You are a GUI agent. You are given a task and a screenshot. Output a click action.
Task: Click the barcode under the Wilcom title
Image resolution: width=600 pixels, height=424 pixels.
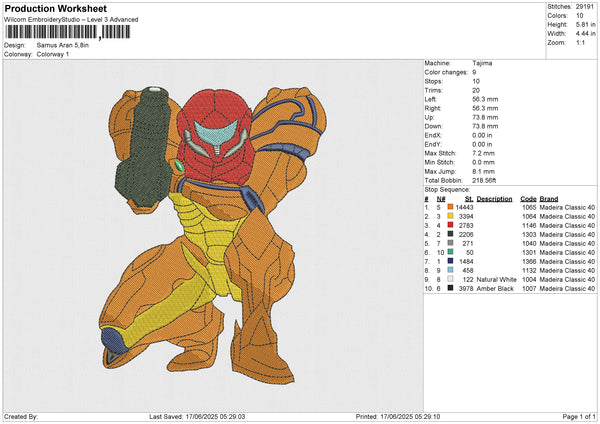coord(66,32)
